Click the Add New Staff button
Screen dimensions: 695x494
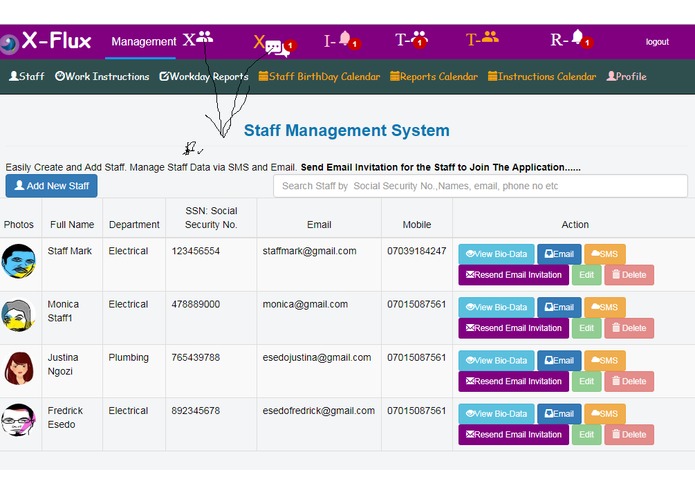click(51, 186)
